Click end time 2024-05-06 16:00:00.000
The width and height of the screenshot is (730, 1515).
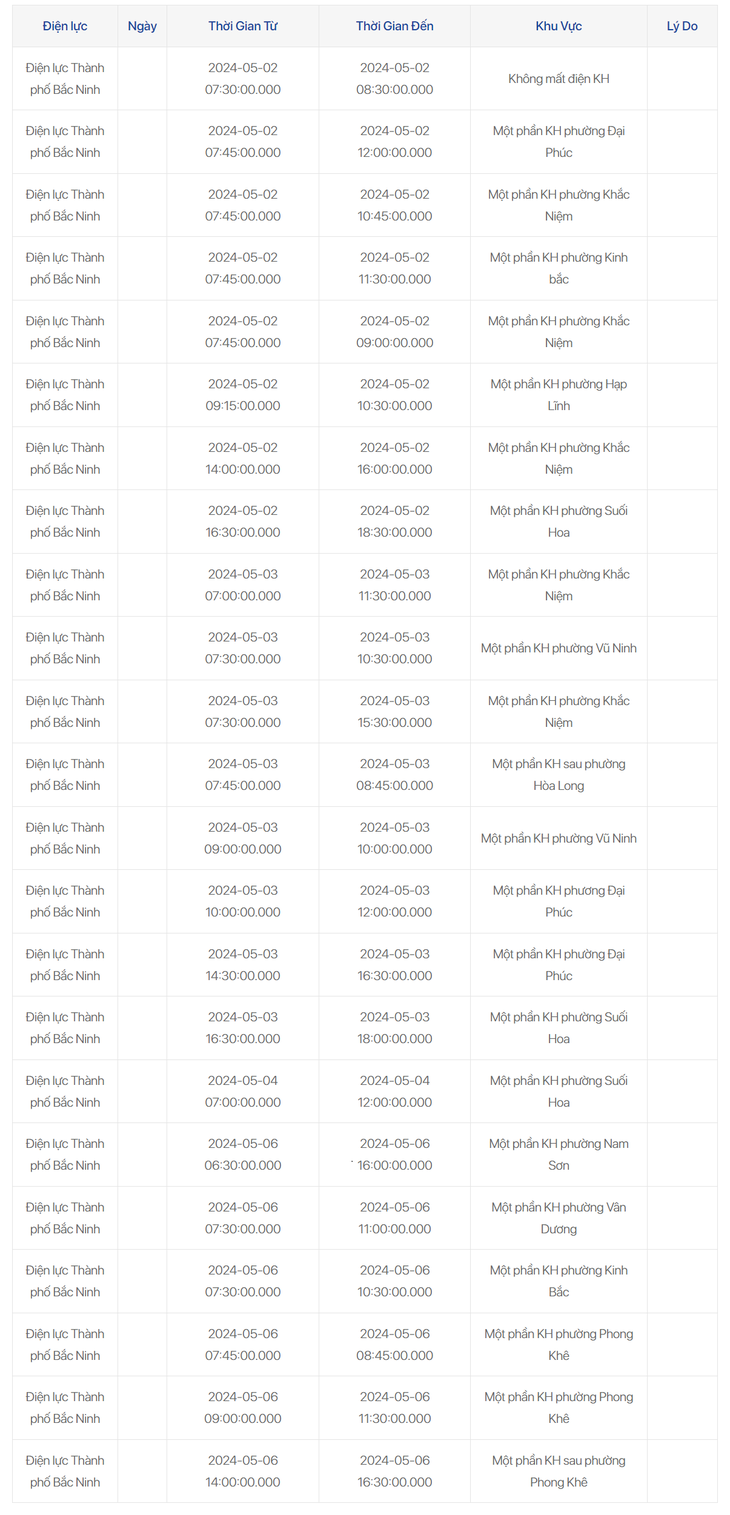click(395, 1154)
